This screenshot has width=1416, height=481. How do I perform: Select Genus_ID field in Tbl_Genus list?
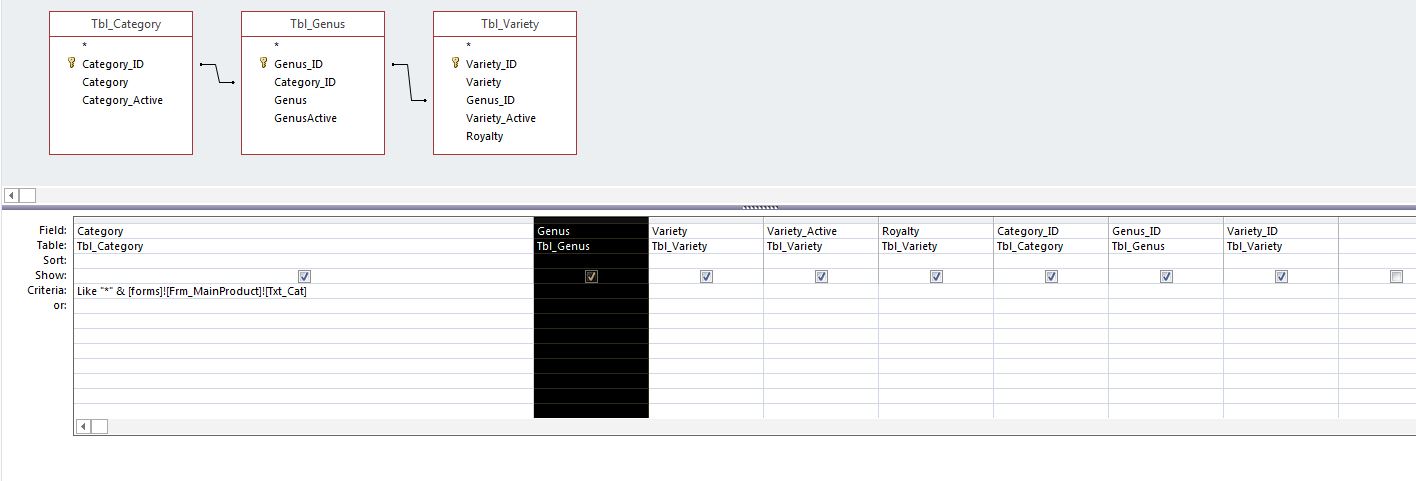pos(298,64)
